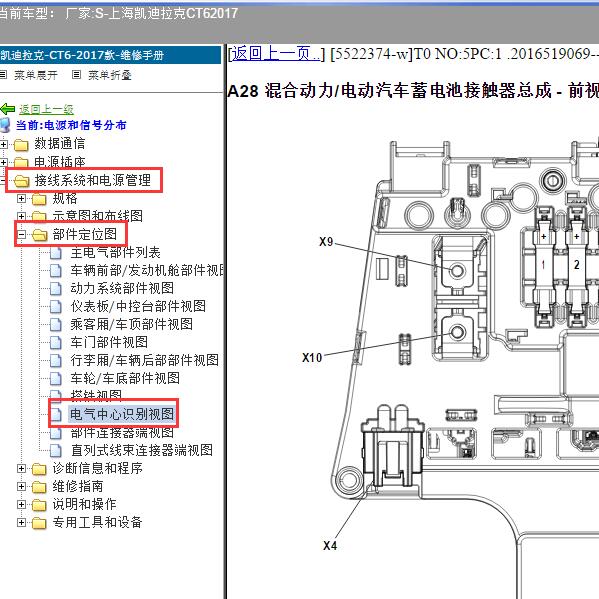The height and width of the screenshot is (599, 599).
Task: Click the 车门部件视图 document icon
Action: pos(56,343)
